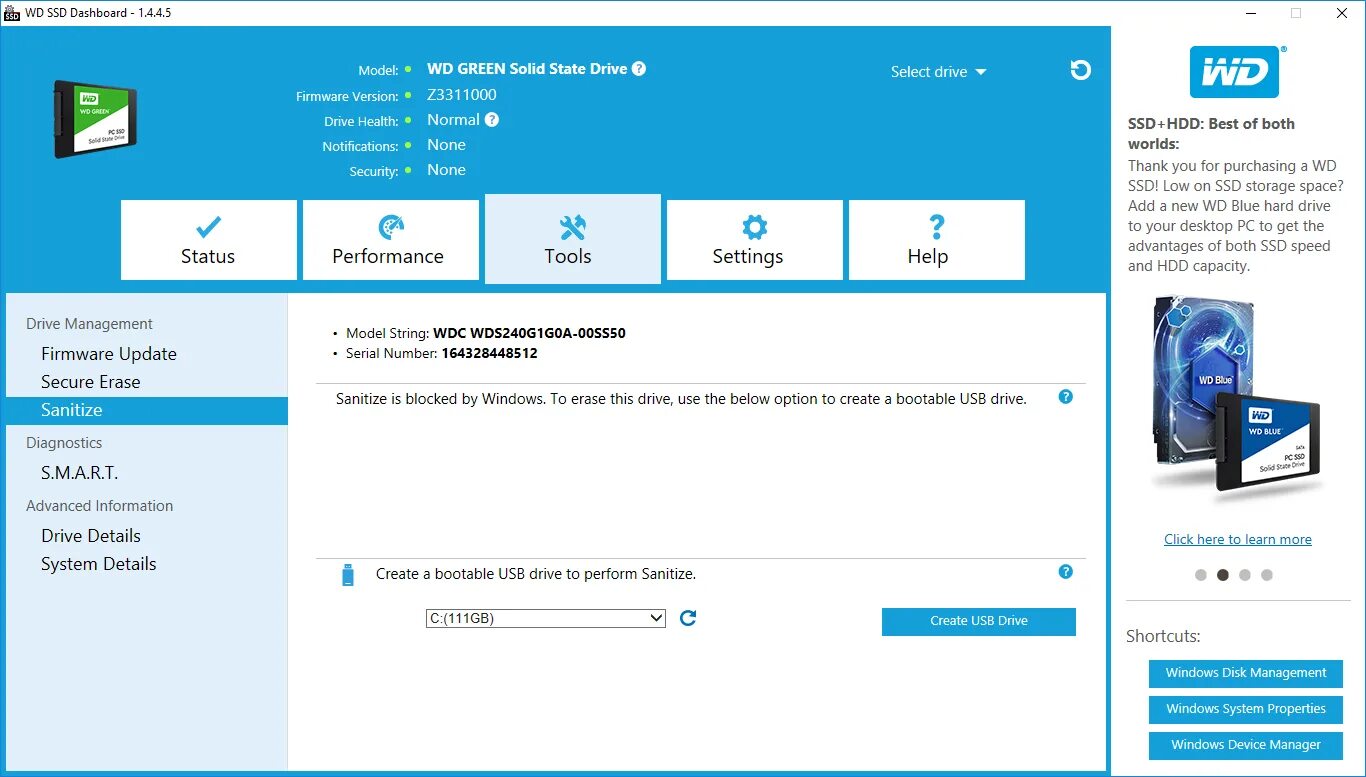Open the Select drive dropdown
1366x777 pixels.
click(938, 72)
